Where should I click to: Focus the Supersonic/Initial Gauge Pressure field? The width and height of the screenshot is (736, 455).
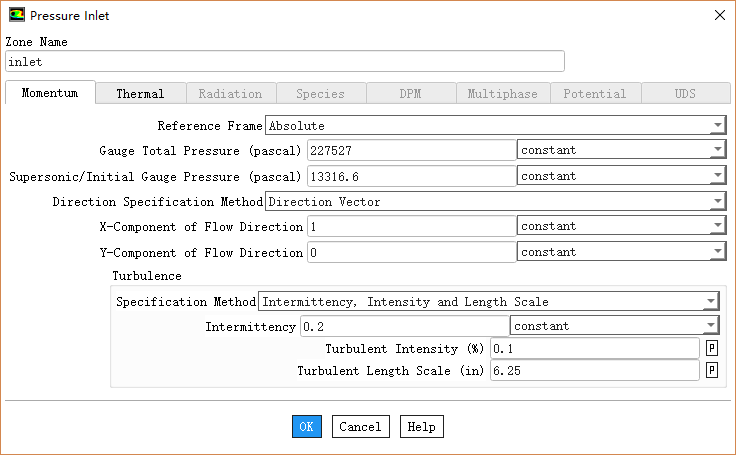click(x=410, y=176)
